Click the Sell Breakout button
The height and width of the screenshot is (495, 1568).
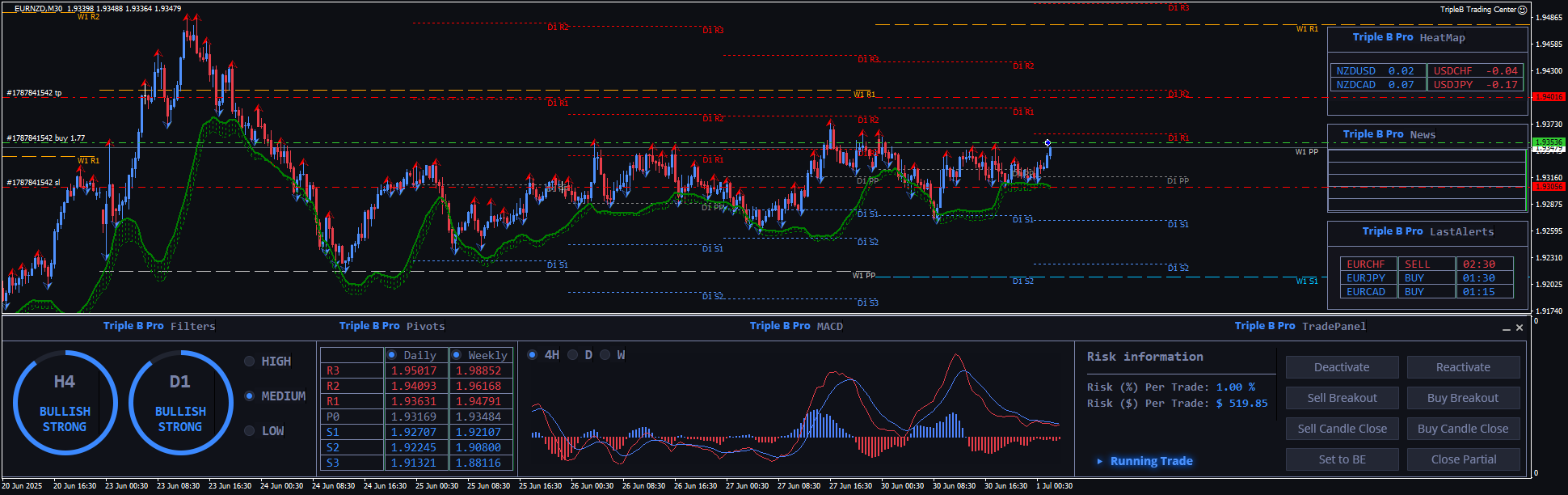tap(1342, 398)
